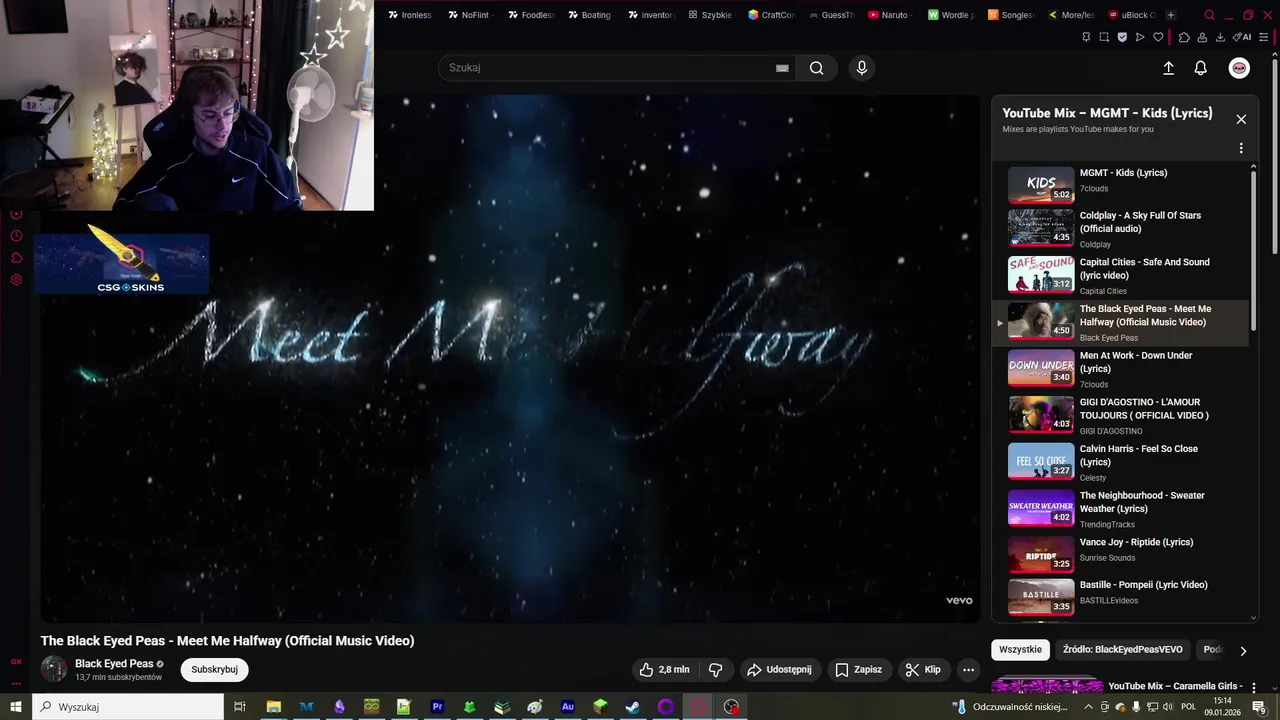
Task: Switch to the CraftCon browser tab
Action: pos(771,15)
